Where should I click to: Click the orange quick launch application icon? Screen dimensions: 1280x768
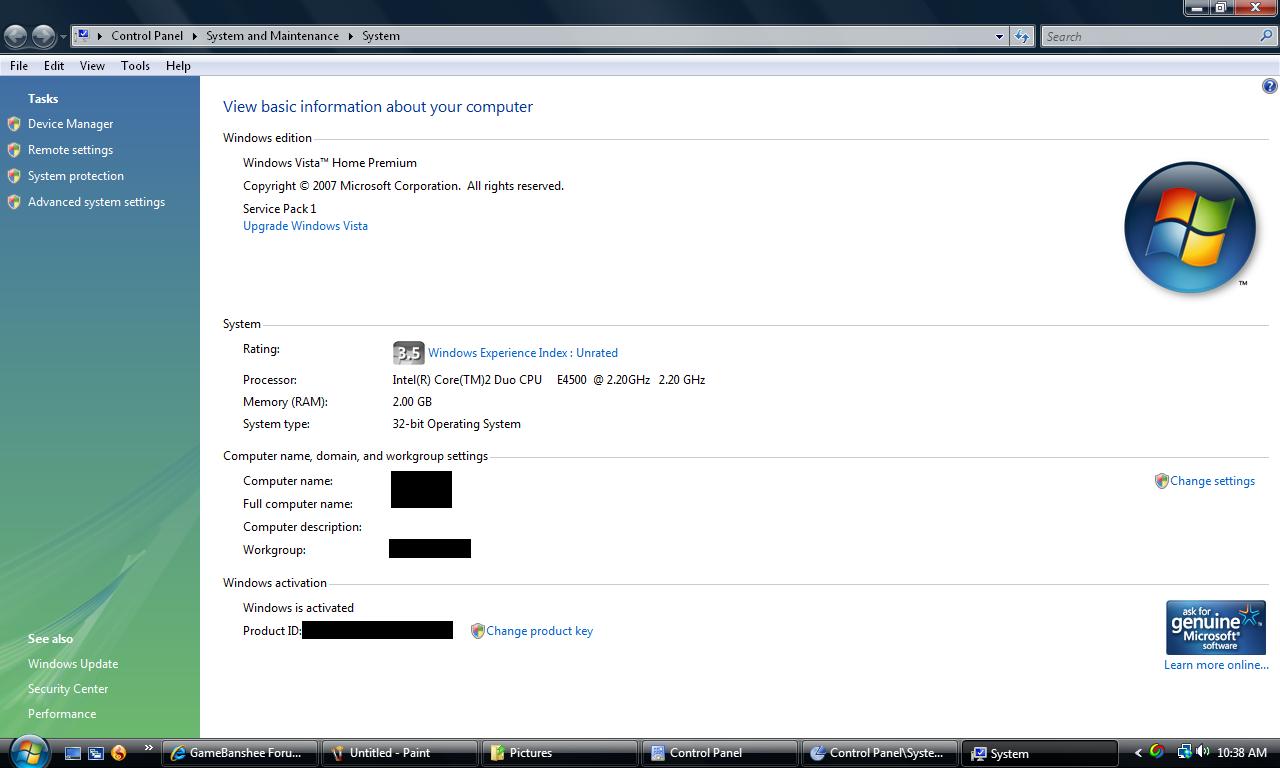(119, 753)
